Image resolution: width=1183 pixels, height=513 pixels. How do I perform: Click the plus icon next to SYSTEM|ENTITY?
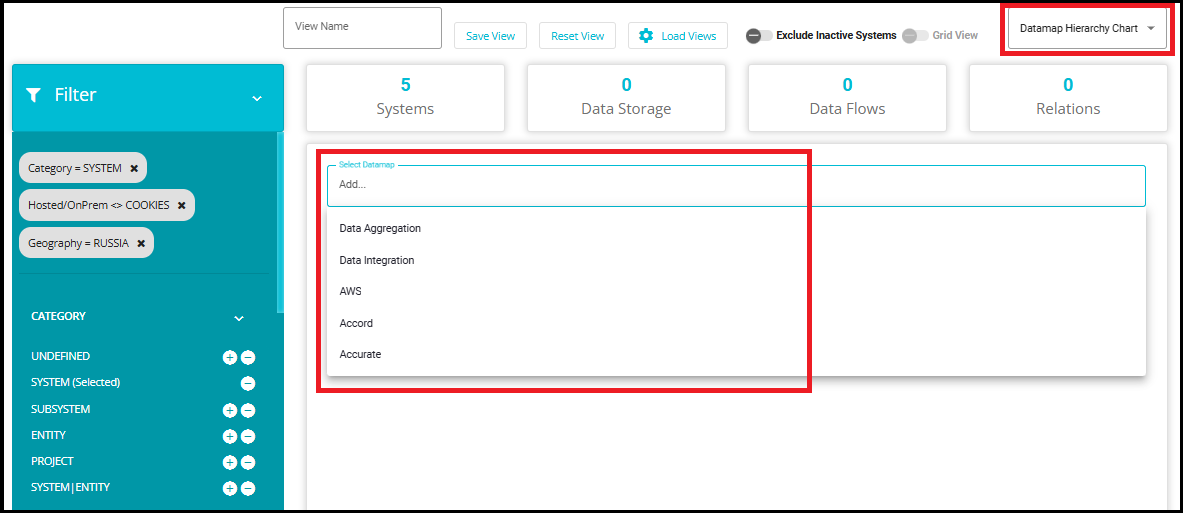[229, 488]
